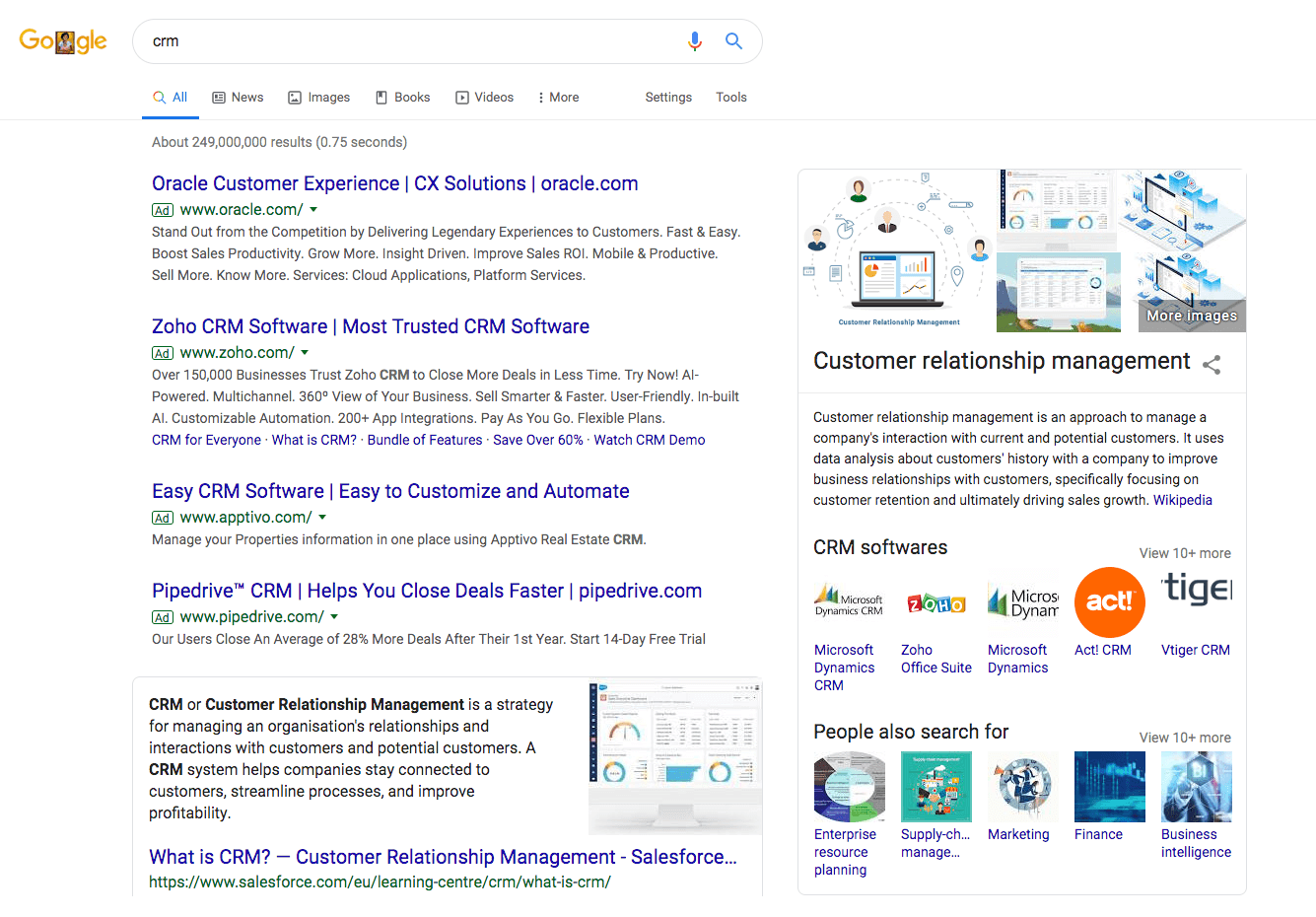Open Oracle Customer Experience ad result
The image size is (1316, 917).
395,183
